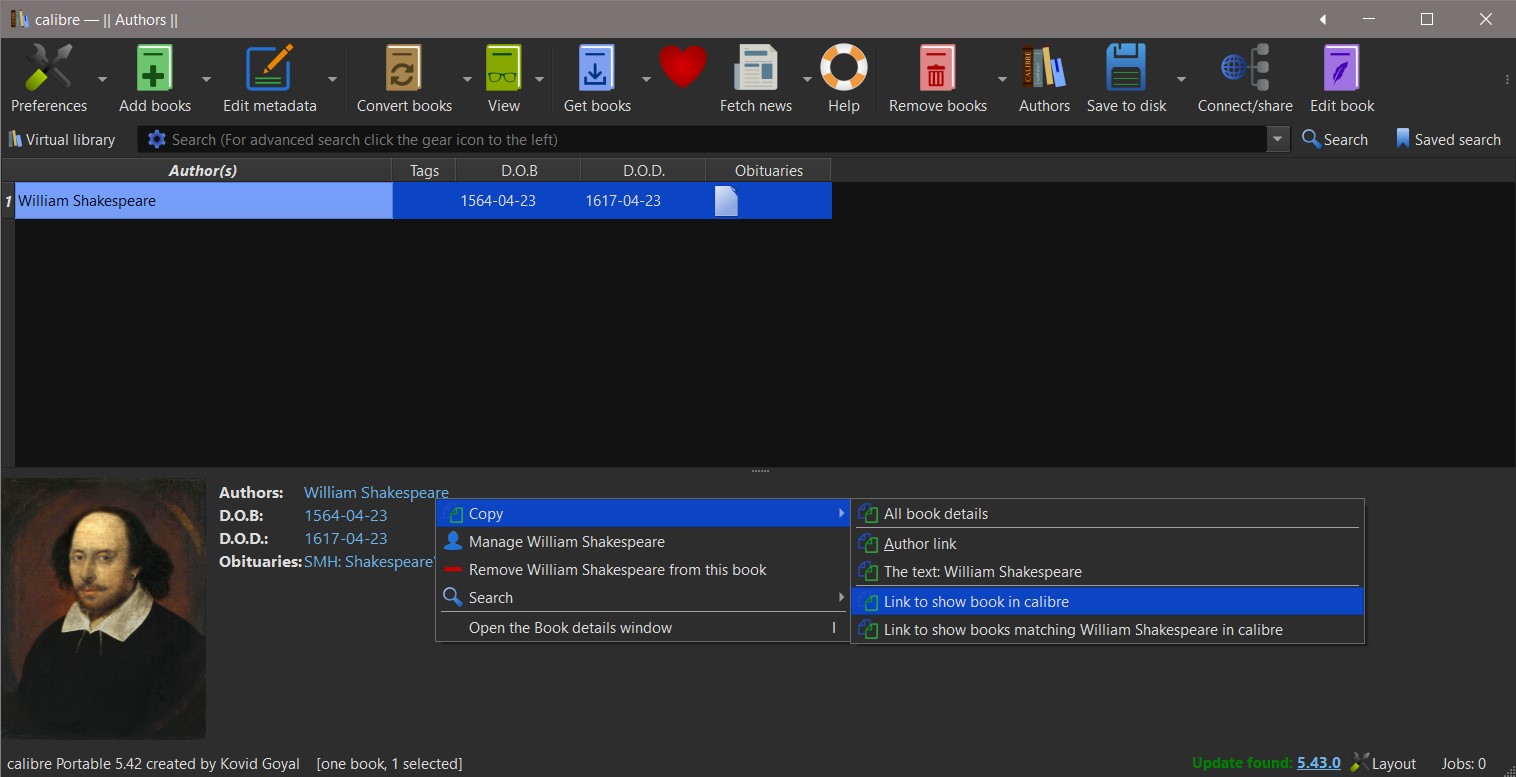Expand the Add books dropdown arrow
Viewport: 1516px width, 777px height.
pyautogui.click(x=206, y=79)
